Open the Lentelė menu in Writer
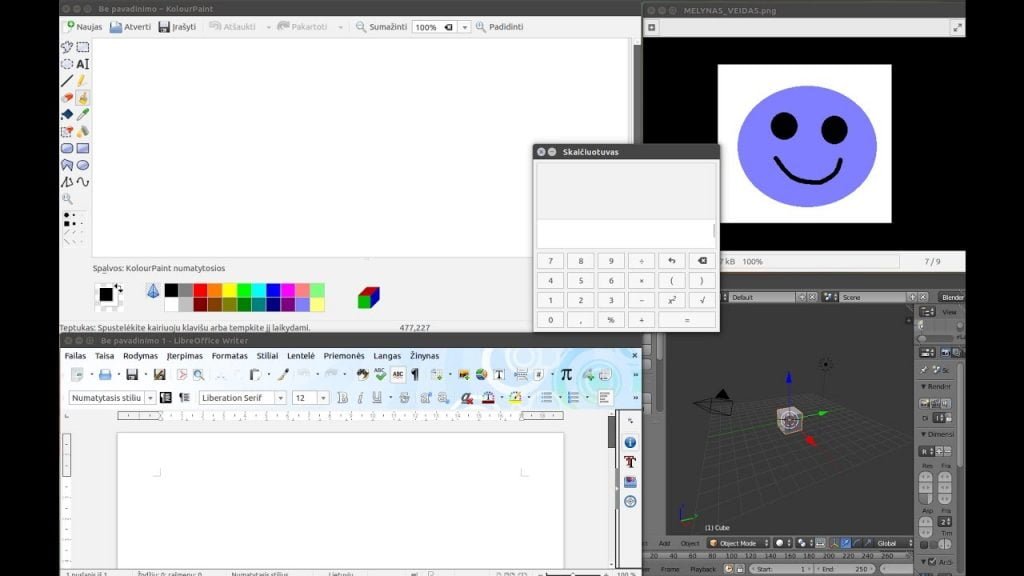The image size is (1024, 576). [301, 356]
